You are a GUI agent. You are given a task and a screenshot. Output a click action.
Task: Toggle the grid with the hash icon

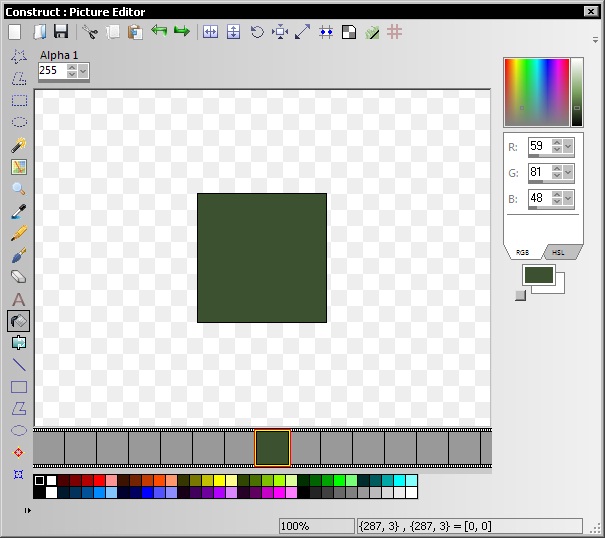point(394,32)
